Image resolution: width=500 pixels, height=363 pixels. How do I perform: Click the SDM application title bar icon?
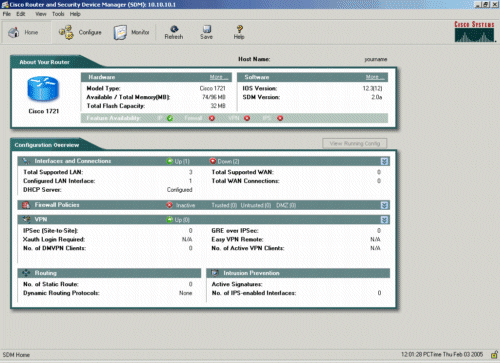click(x=5, y=5)
